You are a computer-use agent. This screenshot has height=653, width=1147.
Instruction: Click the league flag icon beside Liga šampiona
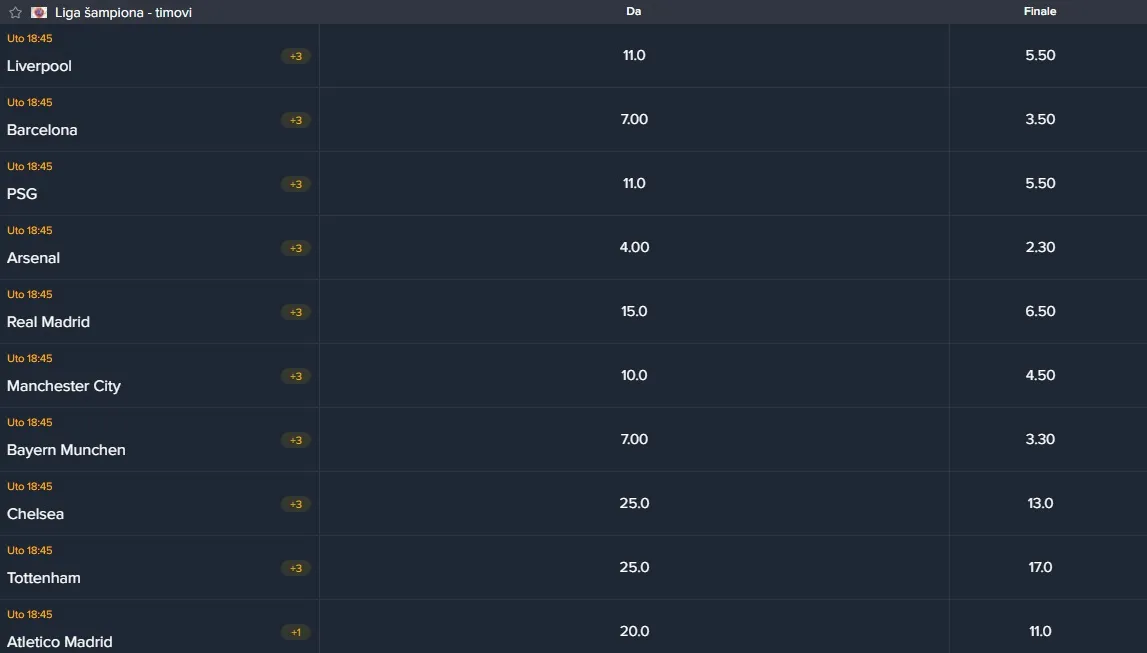pyautogui.click(x=39, y=13)
